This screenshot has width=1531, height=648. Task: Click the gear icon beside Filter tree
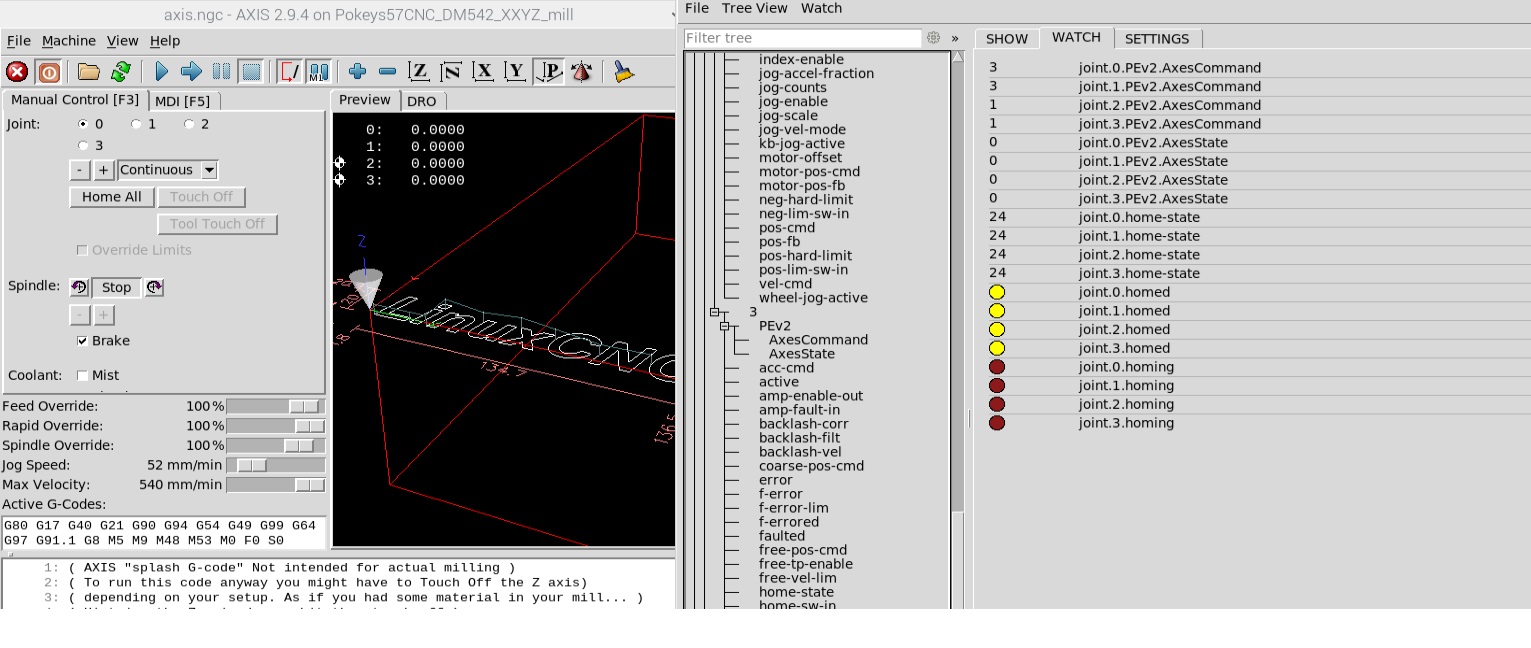pyautogui.click(x=934, y=38)
